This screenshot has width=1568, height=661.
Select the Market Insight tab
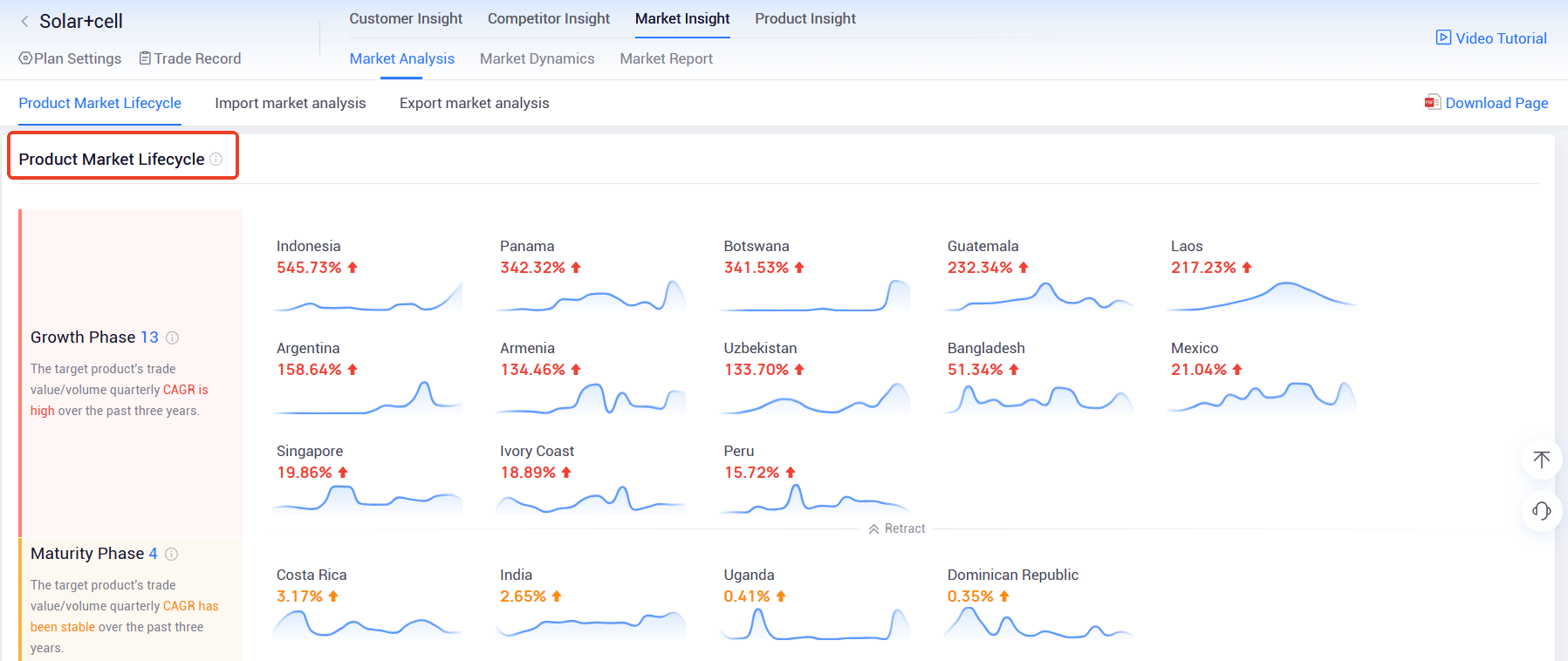(682, 18)
